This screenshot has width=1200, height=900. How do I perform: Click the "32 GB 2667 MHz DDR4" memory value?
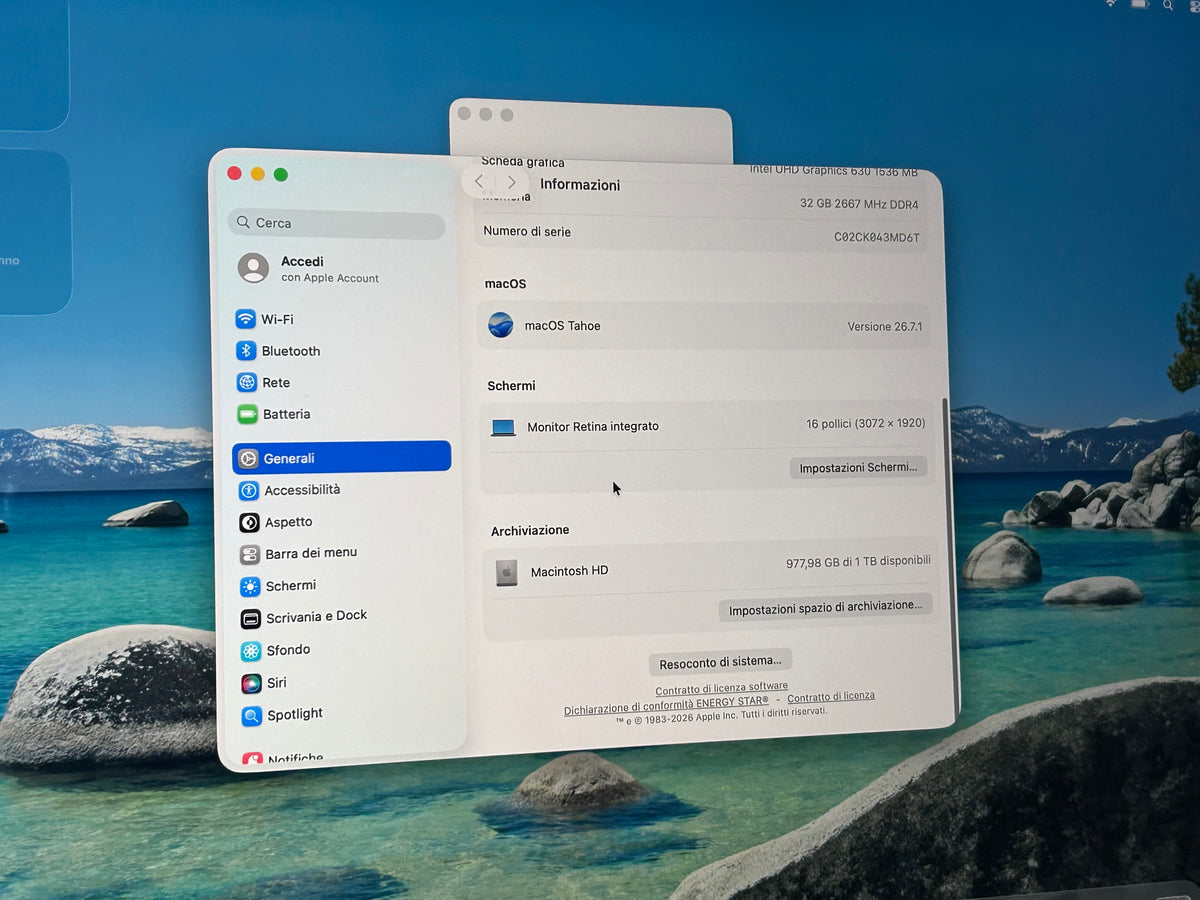coord(859,204)
